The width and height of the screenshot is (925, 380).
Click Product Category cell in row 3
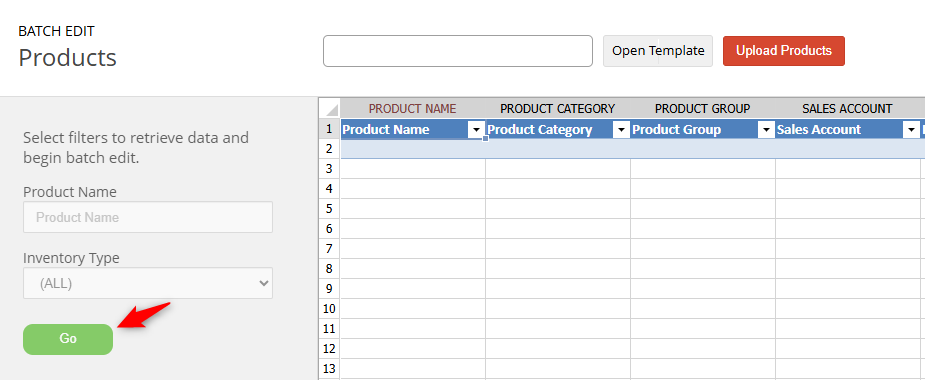[558, 169]
